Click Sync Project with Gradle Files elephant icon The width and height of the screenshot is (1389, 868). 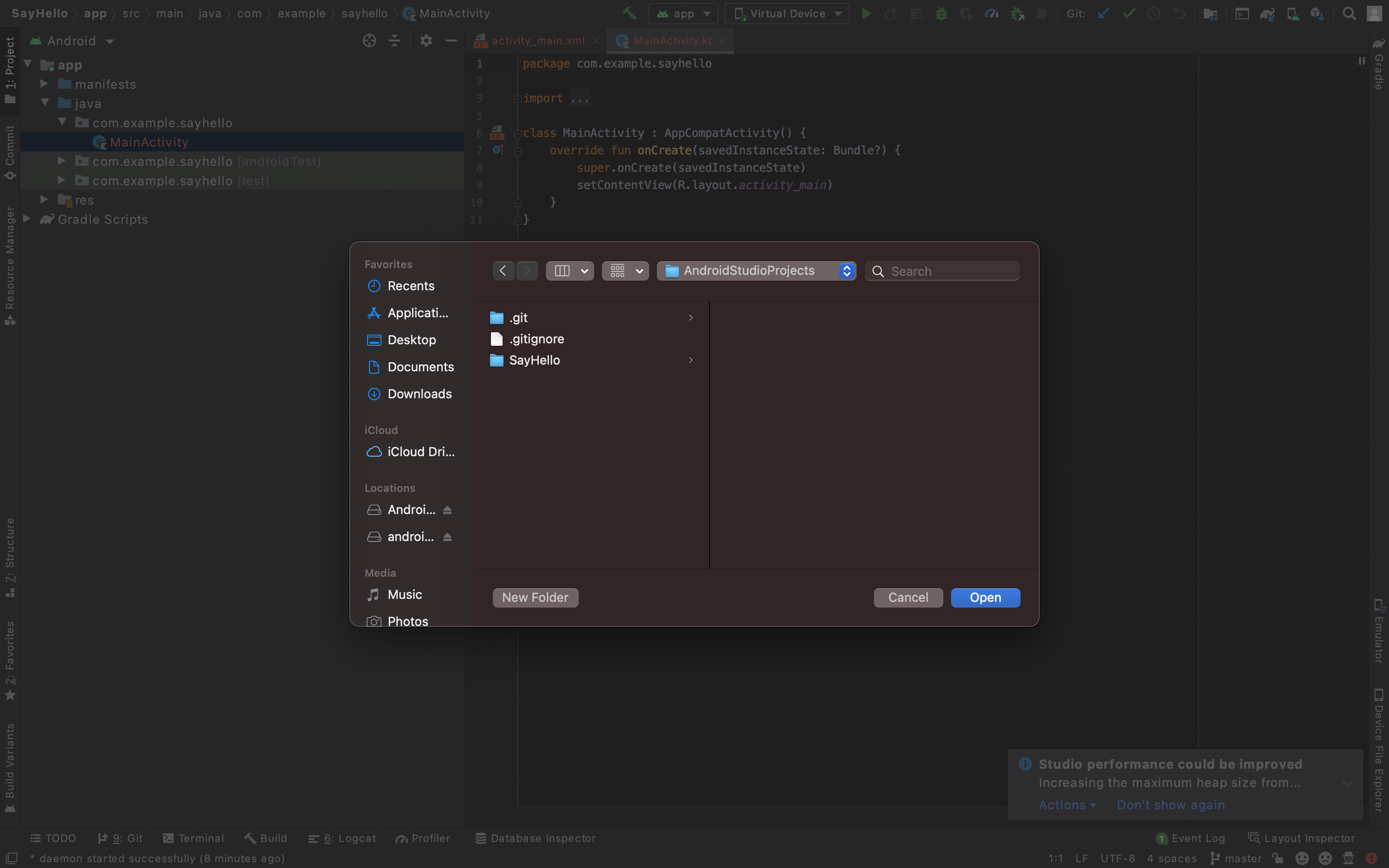(1267, 13)
